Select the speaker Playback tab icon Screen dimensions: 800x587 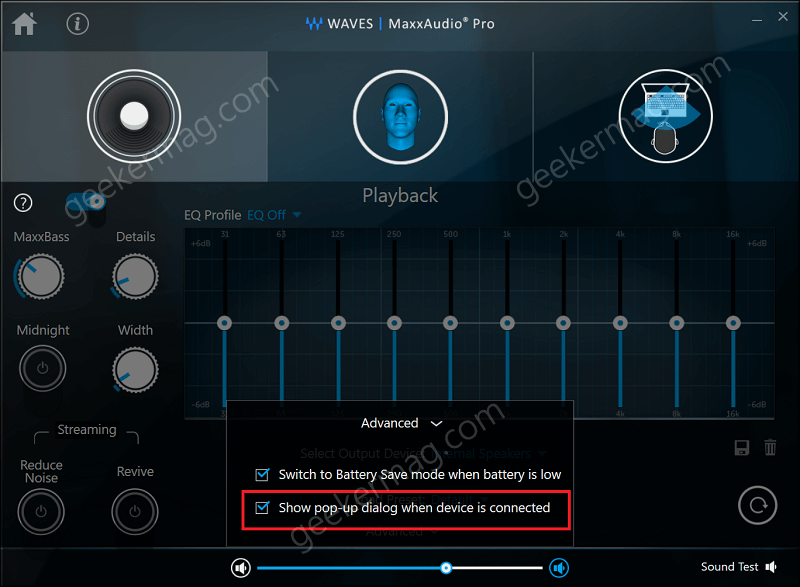[134, 116]
